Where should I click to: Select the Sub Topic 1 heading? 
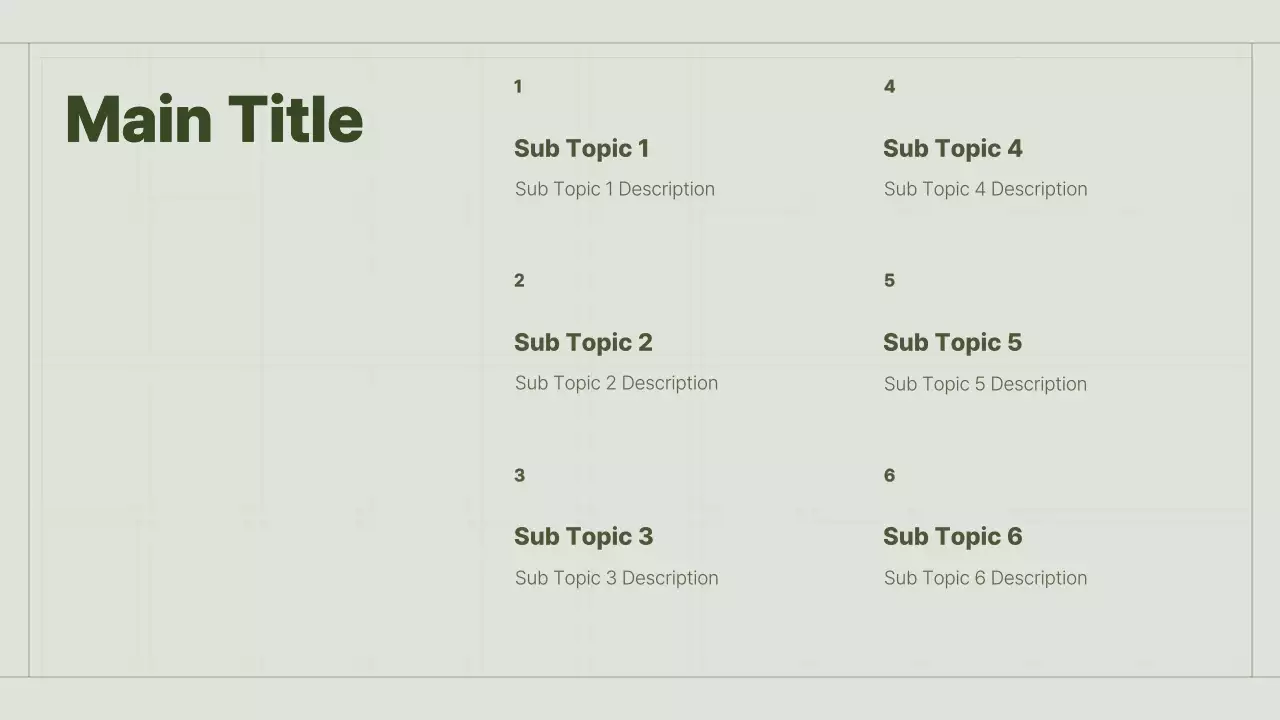point(581,149)
